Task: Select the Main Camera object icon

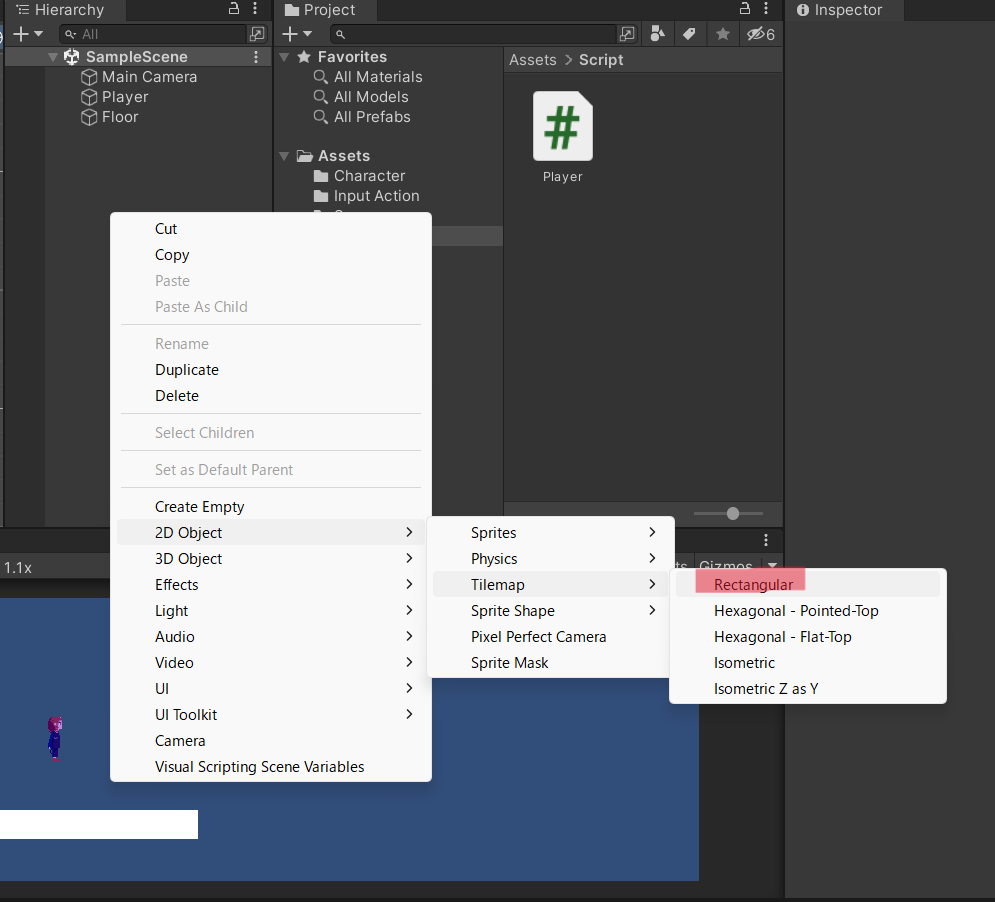Action: (89, 77)
